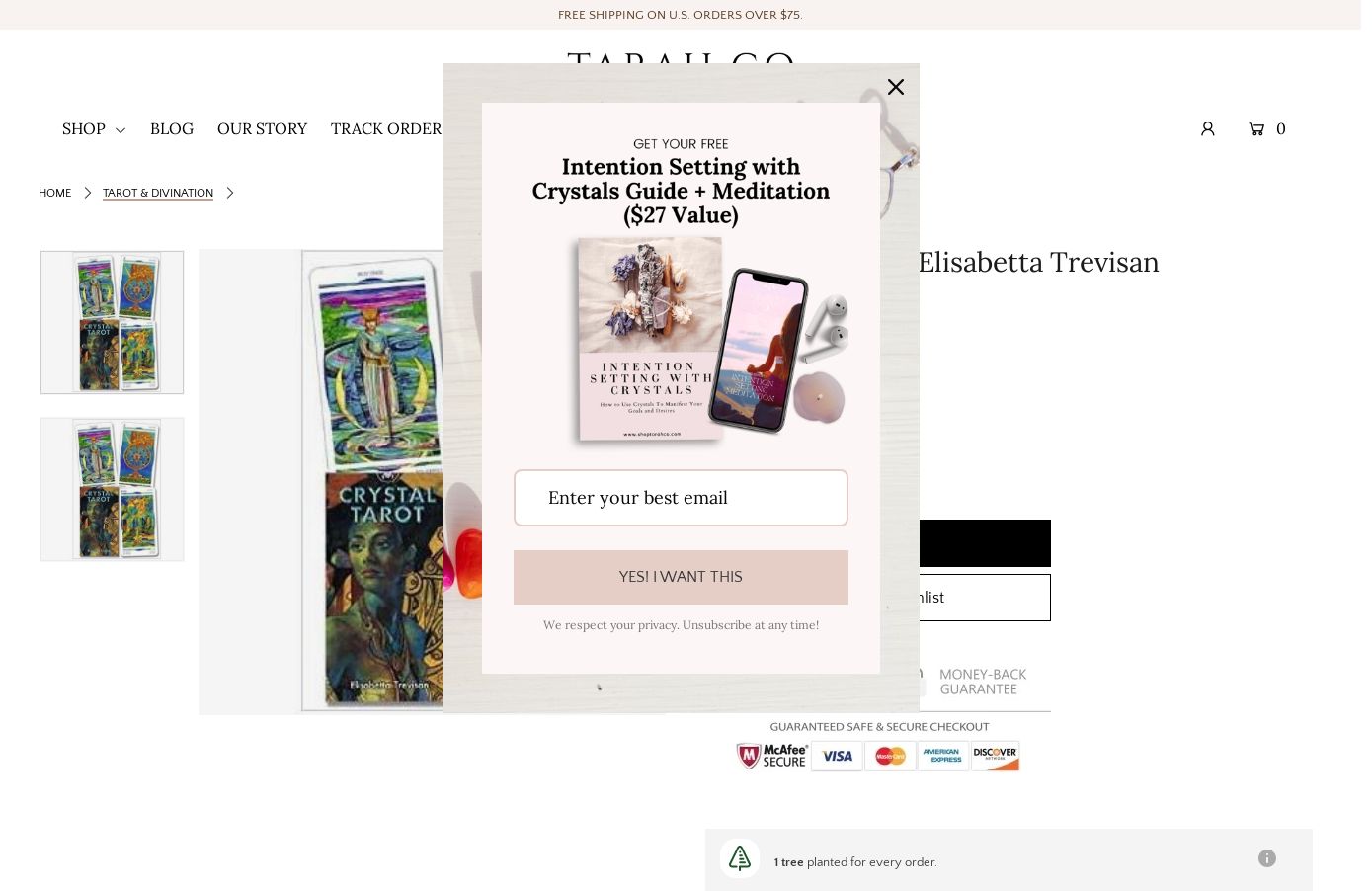1372x891 pixels.
Task: Click chevron after HOME breadcrumb
Action: (x=87, y=193)
